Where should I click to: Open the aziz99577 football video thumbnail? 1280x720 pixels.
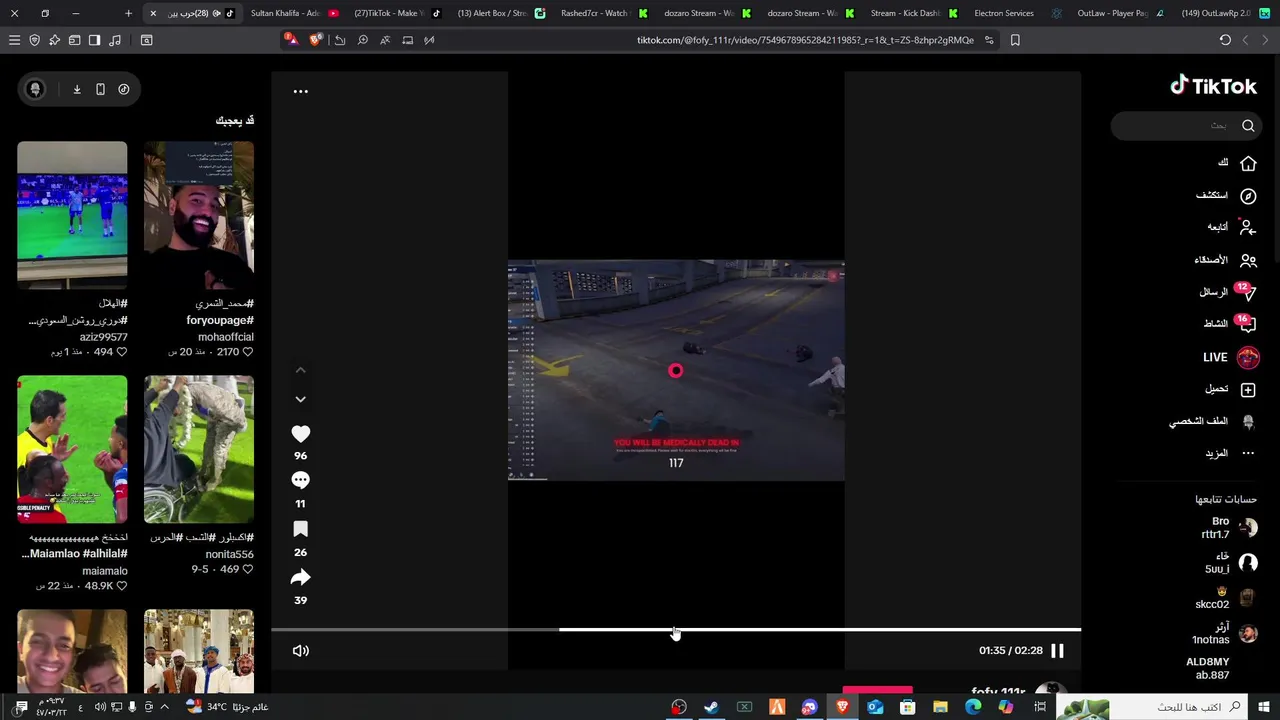[x=72, y=215]
